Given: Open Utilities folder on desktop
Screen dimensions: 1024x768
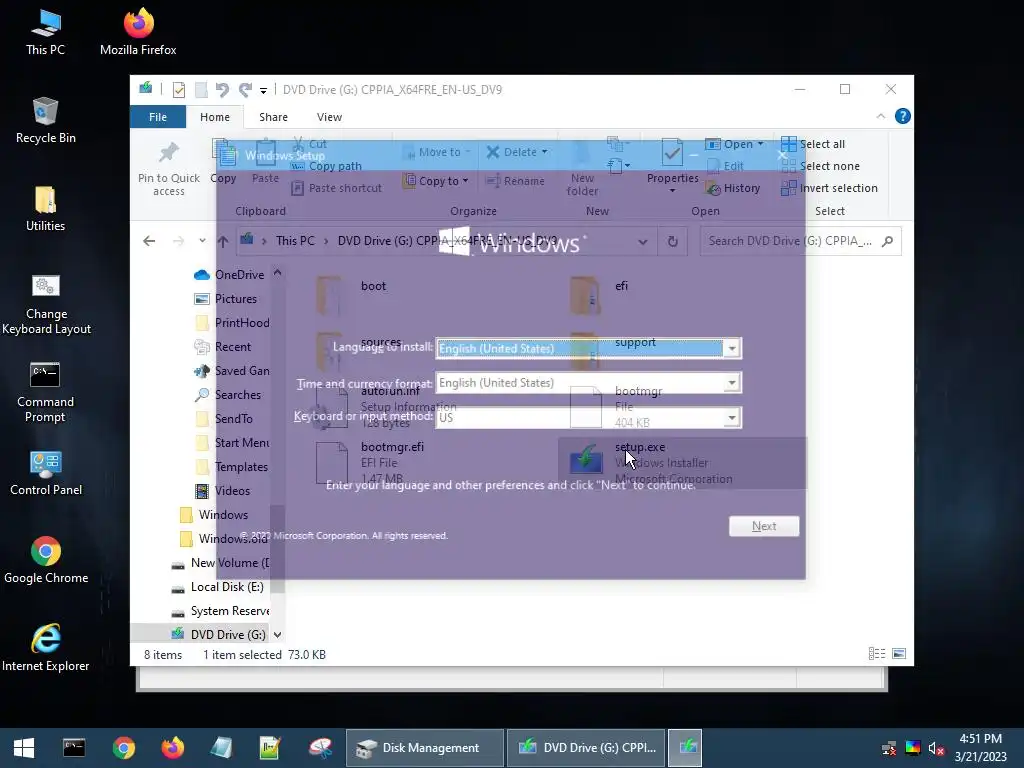Looking at the screenshot, I should point(45,209).
